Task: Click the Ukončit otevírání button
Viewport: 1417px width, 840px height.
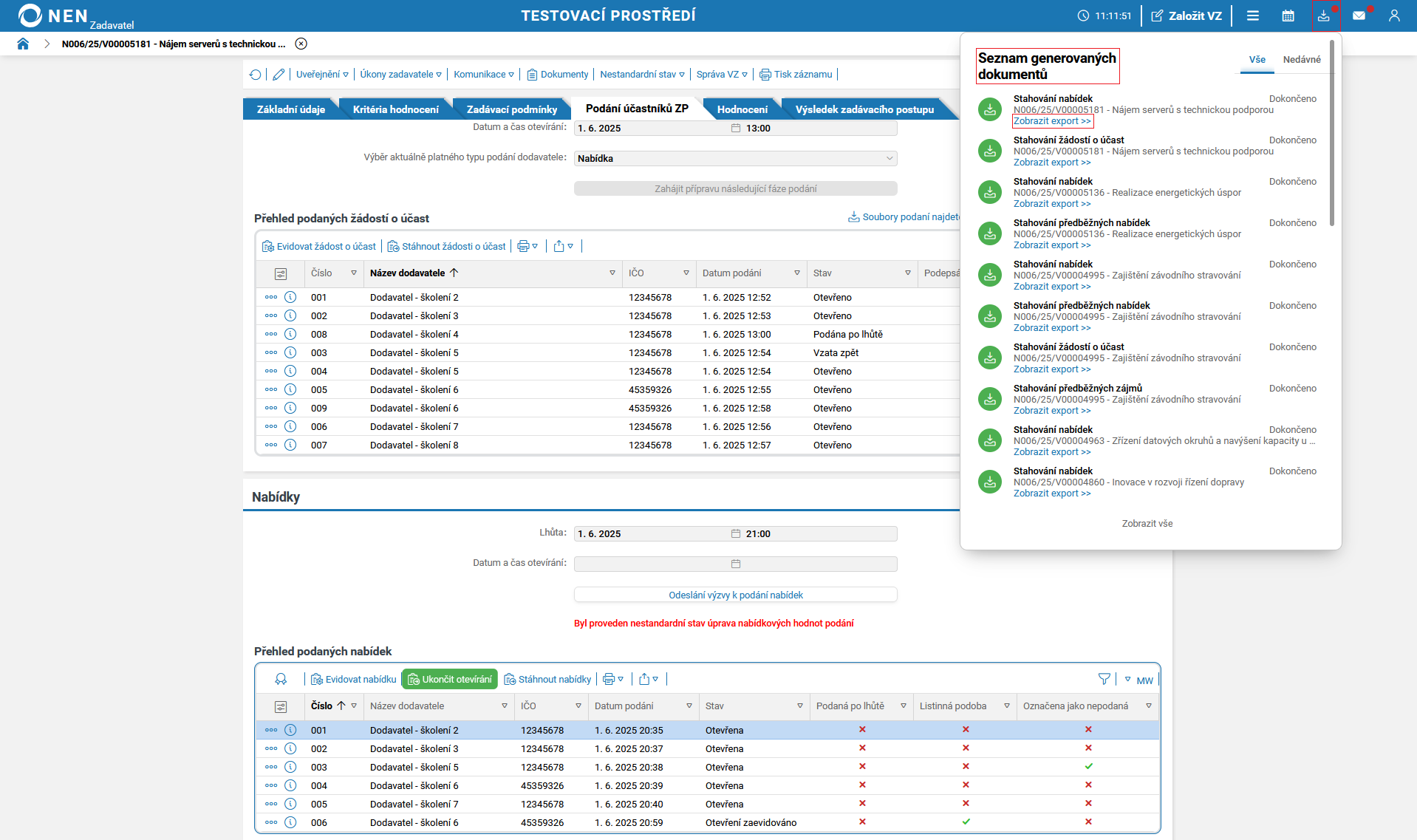Action: pos(450,679)
